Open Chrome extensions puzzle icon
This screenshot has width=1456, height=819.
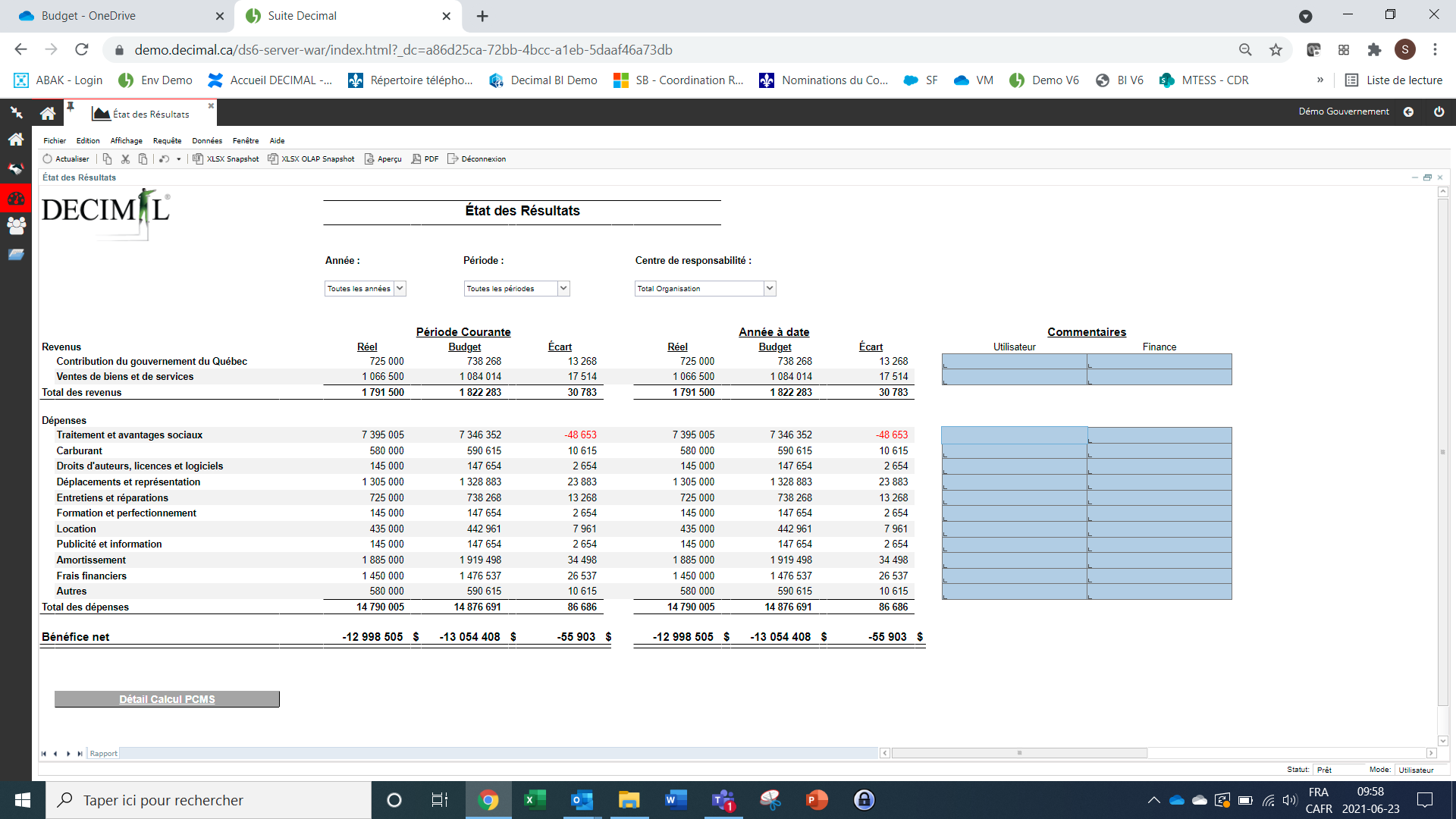pyautogui.click(x=1374, y=50)
